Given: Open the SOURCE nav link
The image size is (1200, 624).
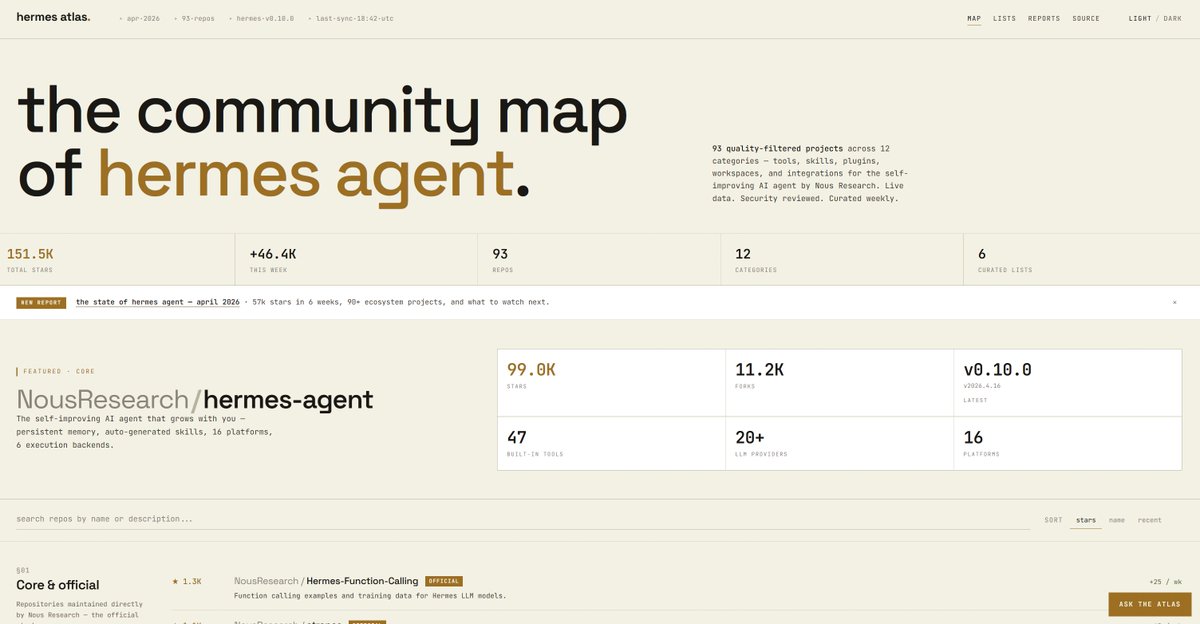Looking at the screenshot, I should click(x=1085, y=18).
